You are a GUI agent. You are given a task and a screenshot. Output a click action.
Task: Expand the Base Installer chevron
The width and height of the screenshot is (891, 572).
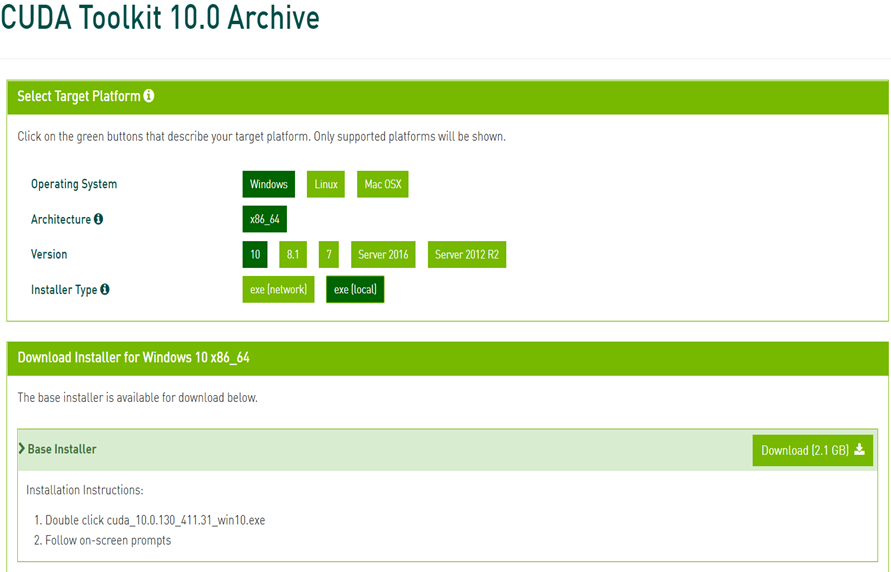click(22, 449)
